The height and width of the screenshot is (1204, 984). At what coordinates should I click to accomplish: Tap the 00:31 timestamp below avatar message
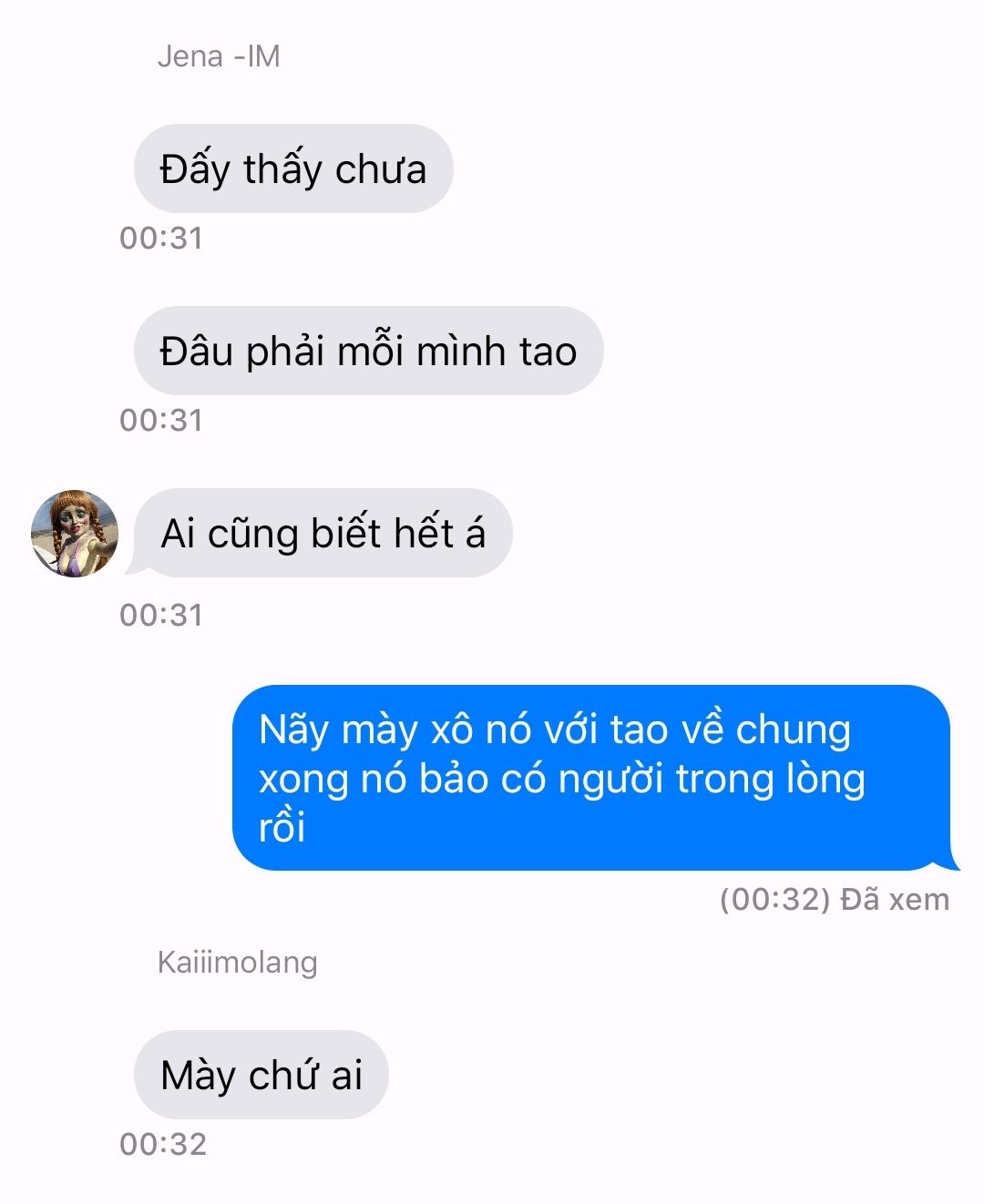click(x=161, y=616)
